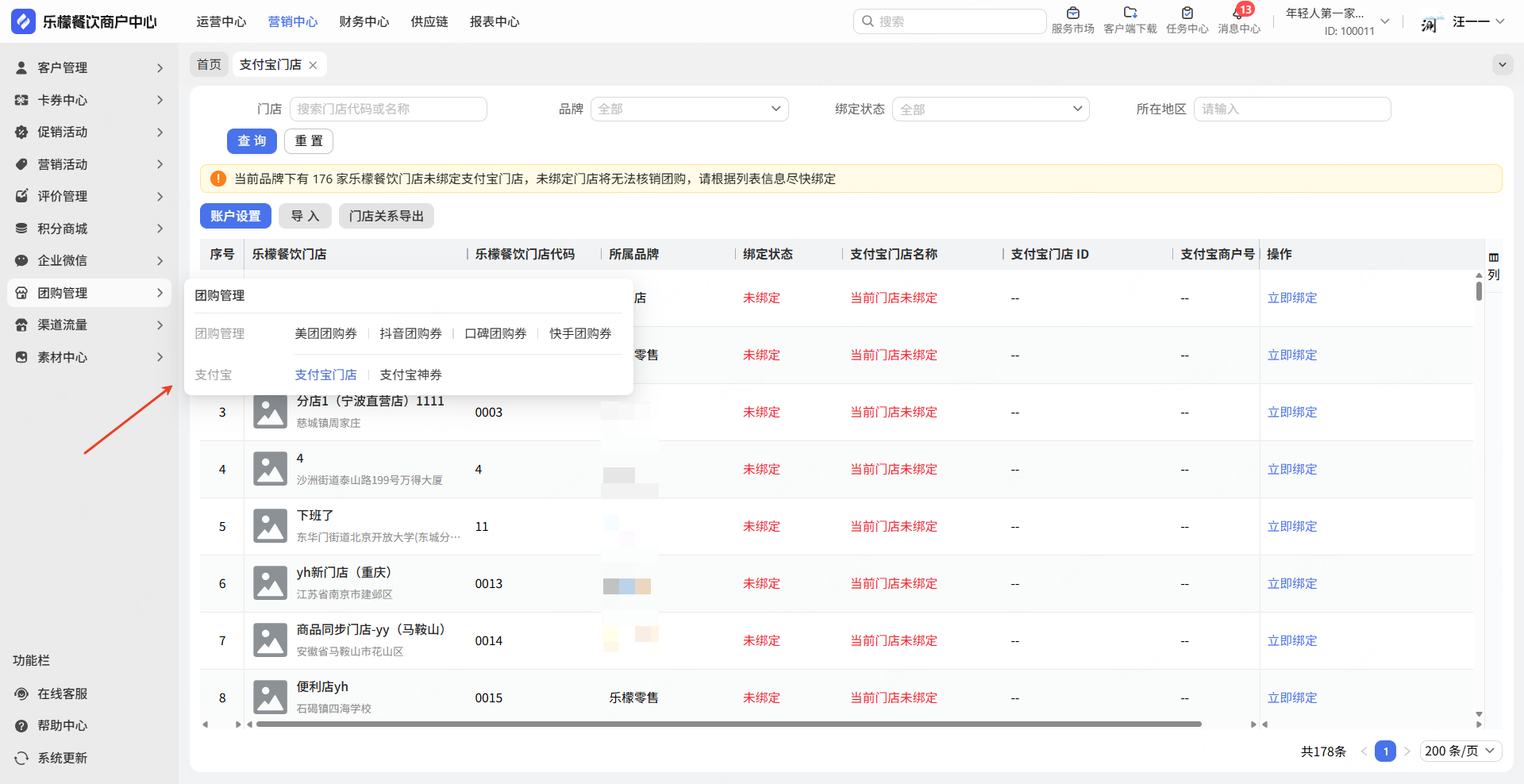This screenshot has height=784, width=1524.
Task: Click the 渠道流量 sidebar icon
Action: point(21,325)
